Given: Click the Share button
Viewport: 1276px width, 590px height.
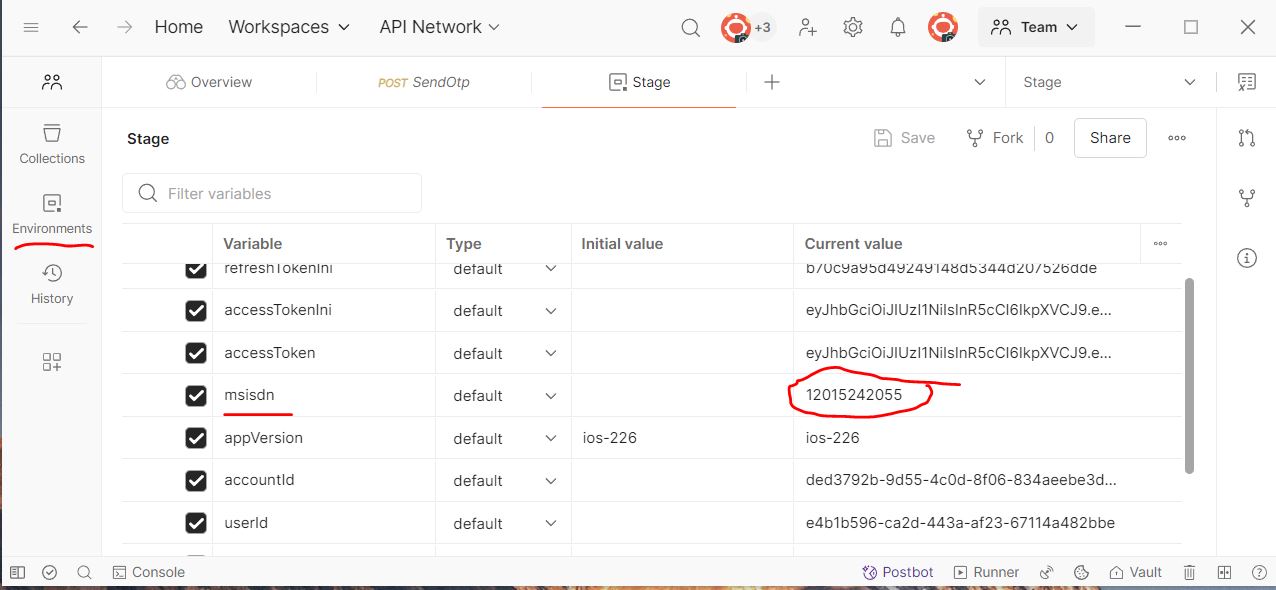Looking at the screenshot, I should coord(1110,138).
